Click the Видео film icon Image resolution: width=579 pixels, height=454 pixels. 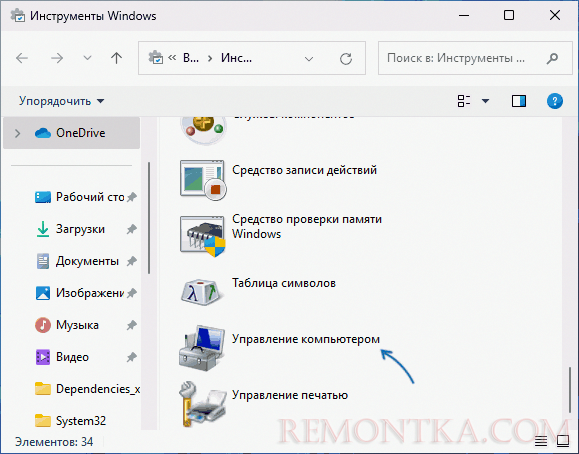coord(43,357)
